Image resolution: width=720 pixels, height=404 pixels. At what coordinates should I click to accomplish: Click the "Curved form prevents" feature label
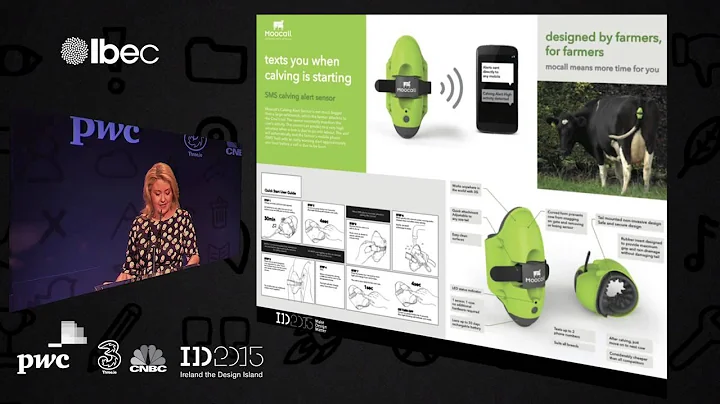[x=566, y=220]
